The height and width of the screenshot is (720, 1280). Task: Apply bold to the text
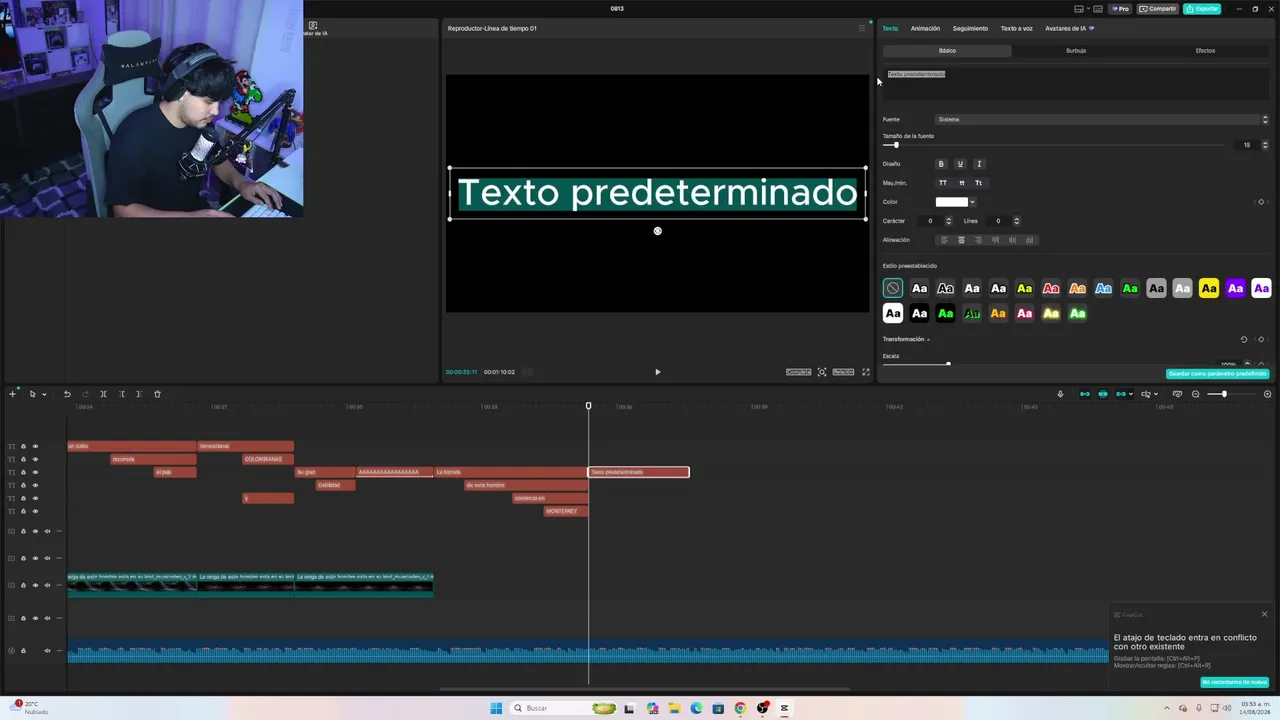(941, 164)
